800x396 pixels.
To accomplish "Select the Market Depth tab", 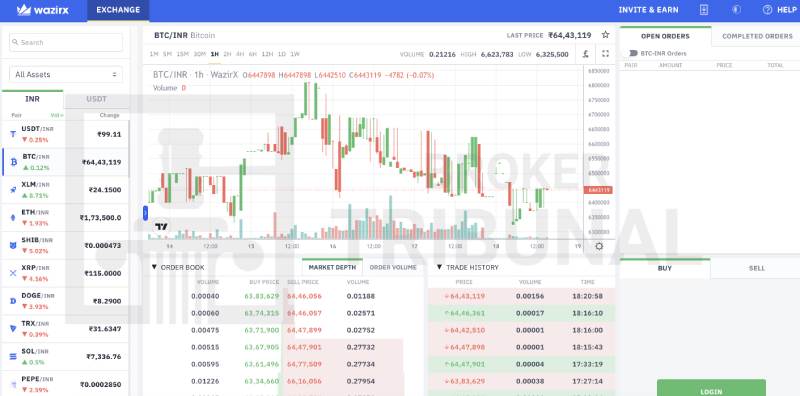I will click(332, 267).
